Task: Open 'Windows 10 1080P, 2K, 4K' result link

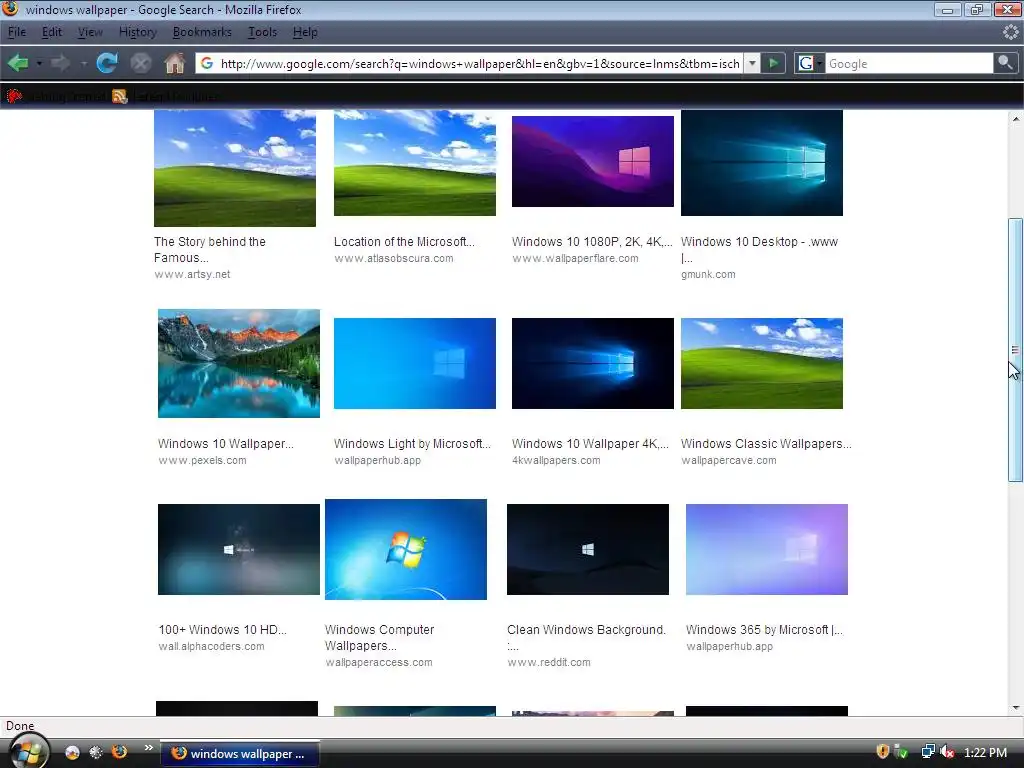Action: (x=592, y=242)
